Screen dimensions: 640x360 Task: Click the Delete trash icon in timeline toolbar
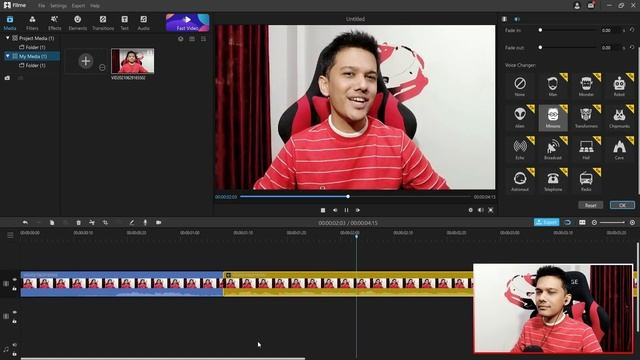[78, 222]
